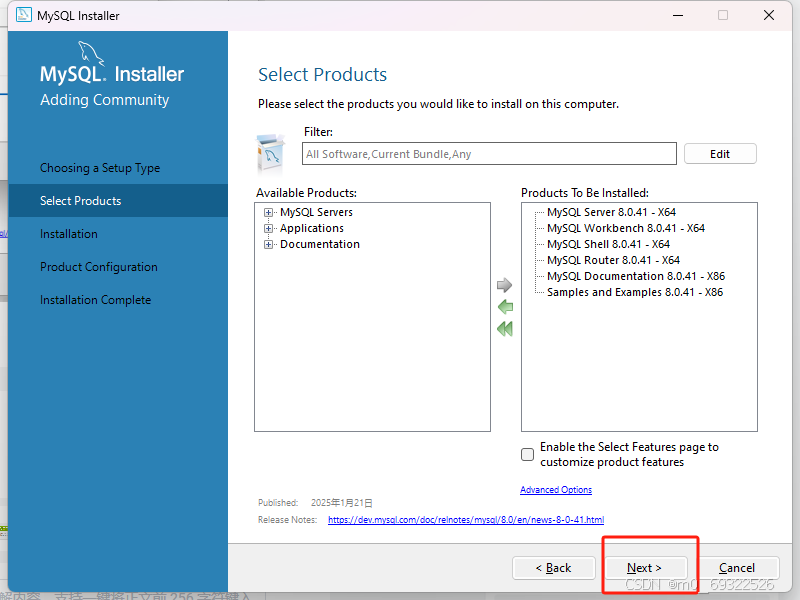
Task: Select the MySQL Servers tree item
Action: click(316, 212)
